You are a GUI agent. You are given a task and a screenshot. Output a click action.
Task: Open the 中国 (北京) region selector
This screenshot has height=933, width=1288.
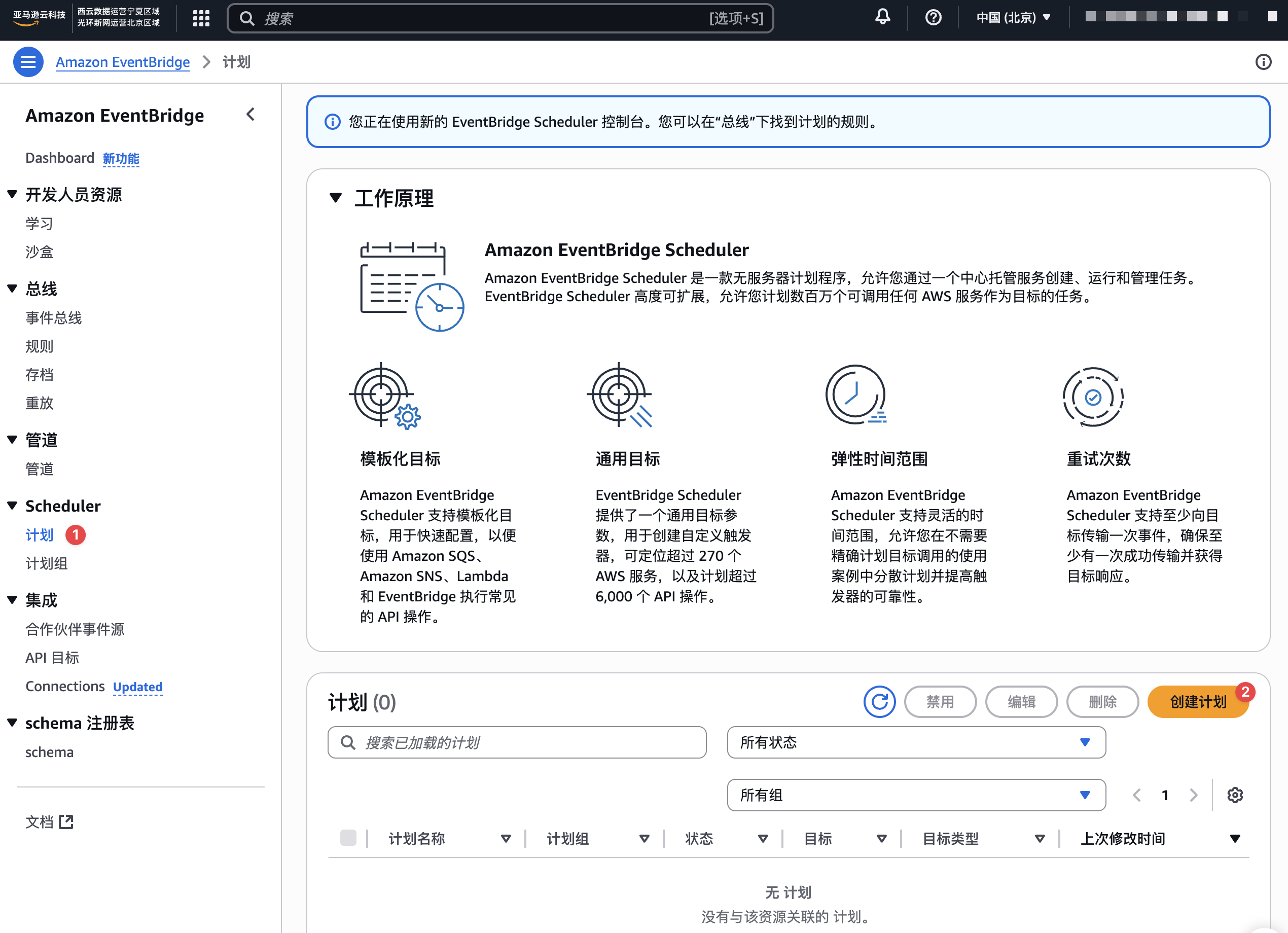[1013, 18]
